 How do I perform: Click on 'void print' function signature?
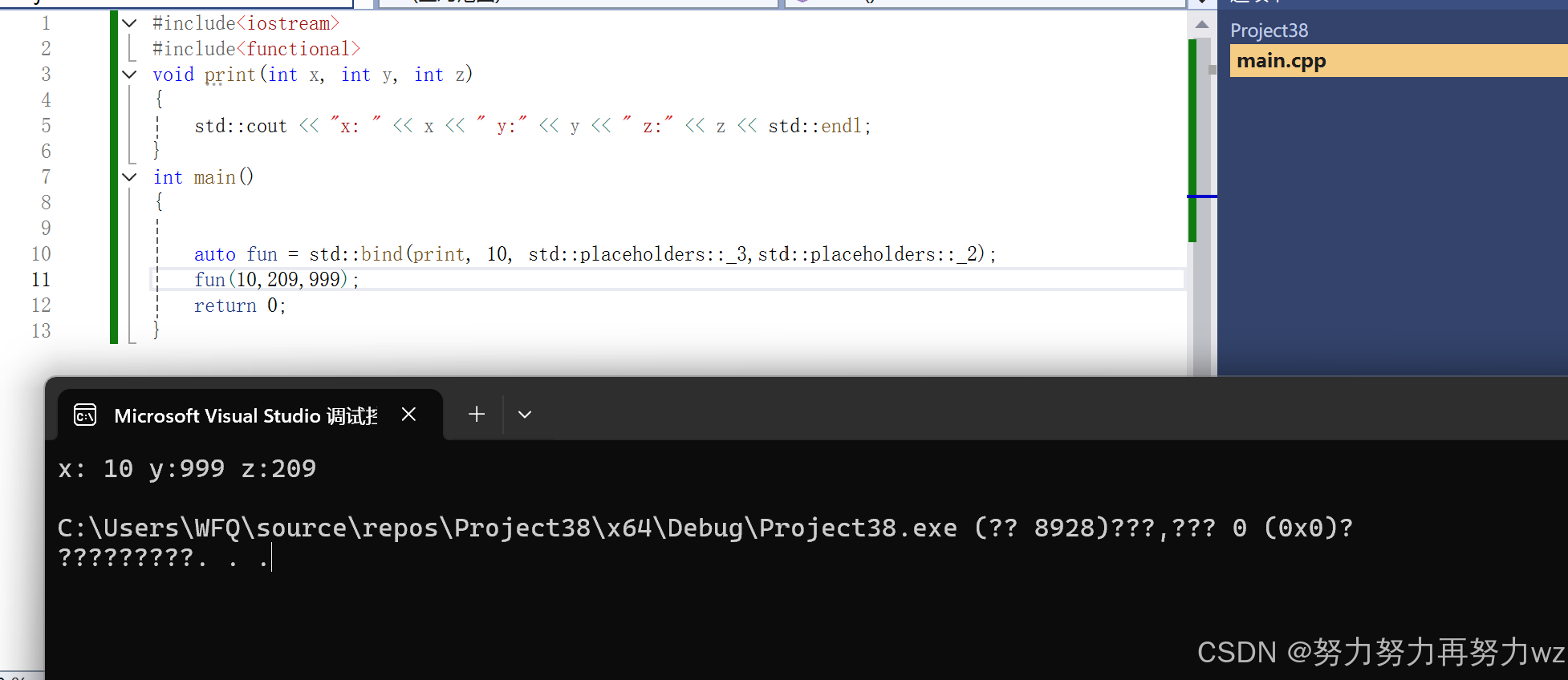pos(313,75)
